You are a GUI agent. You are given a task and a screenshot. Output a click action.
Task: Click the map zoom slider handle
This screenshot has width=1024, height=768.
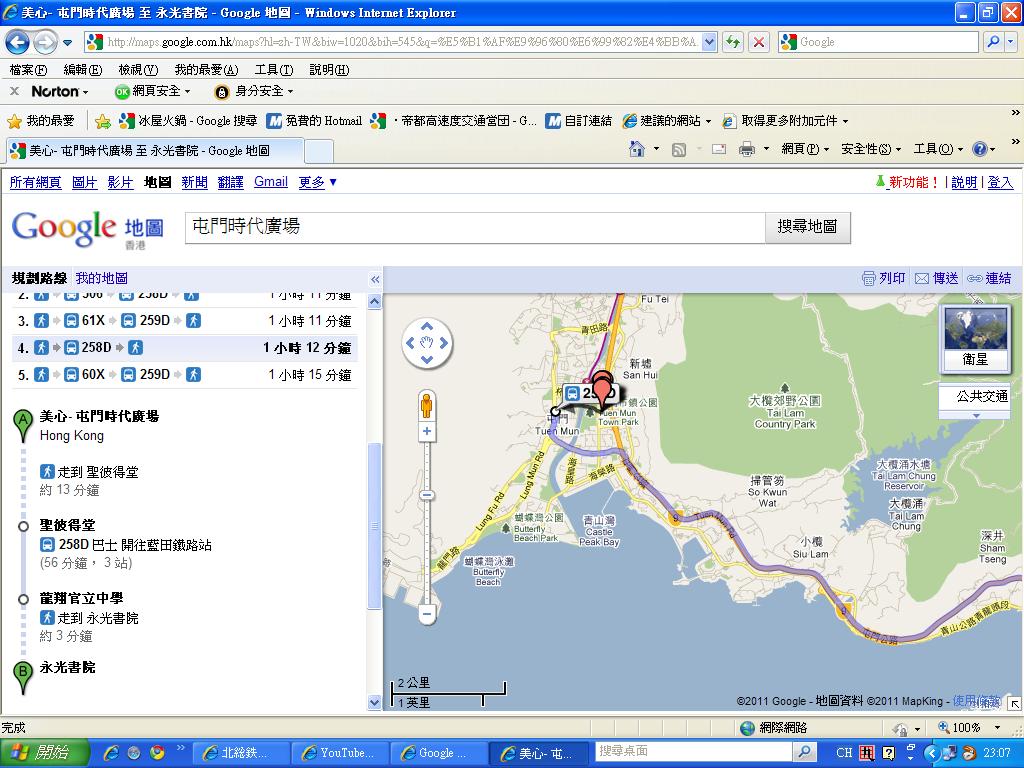pyautogui.click(x=427, y=496)
